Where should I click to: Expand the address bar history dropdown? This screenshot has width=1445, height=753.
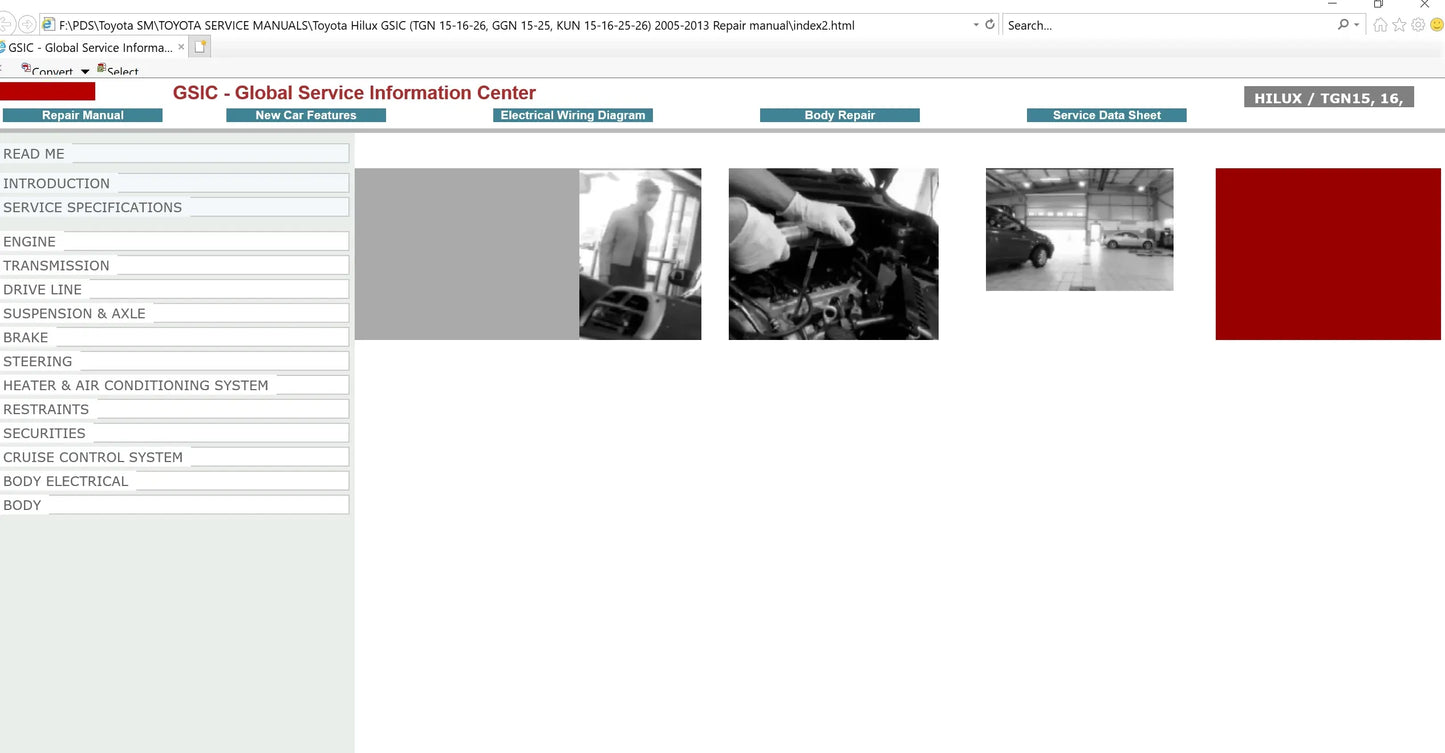(976, 25)
